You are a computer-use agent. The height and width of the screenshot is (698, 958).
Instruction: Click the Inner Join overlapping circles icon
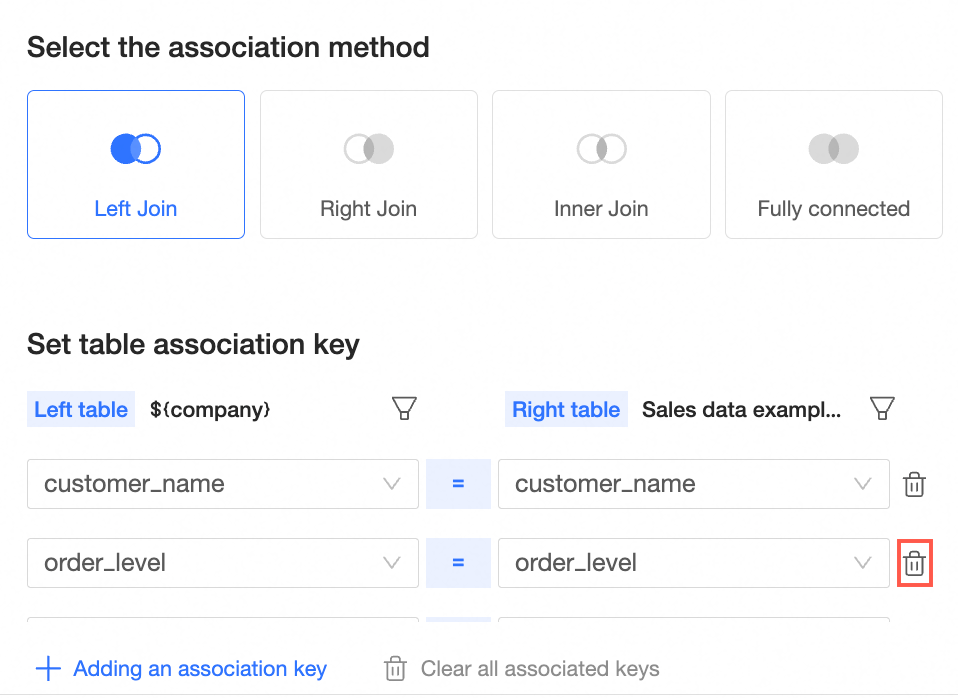pyautogui.click(x=601, y=149)
